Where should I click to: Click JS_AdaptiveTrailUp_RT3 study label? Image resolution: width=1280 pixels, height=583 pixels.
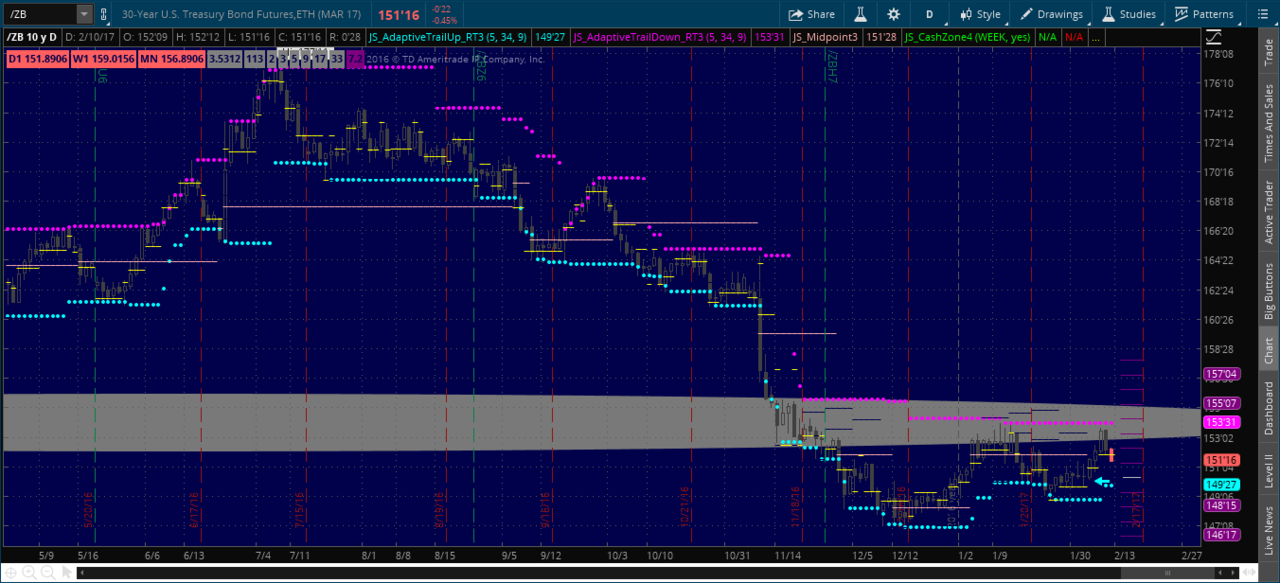point(446,37)
